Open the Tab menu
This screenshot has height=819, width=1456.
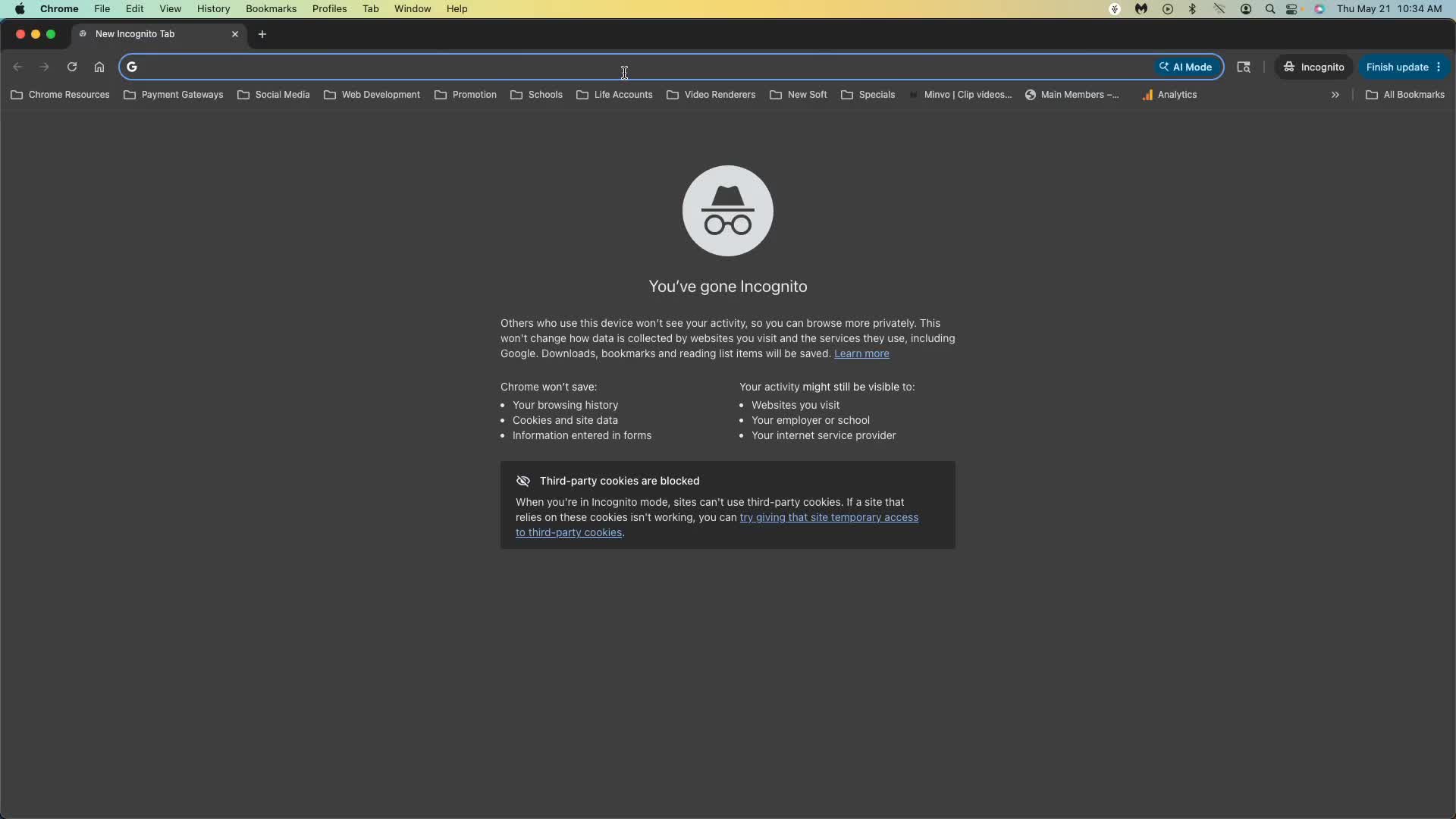click(371, 9)
